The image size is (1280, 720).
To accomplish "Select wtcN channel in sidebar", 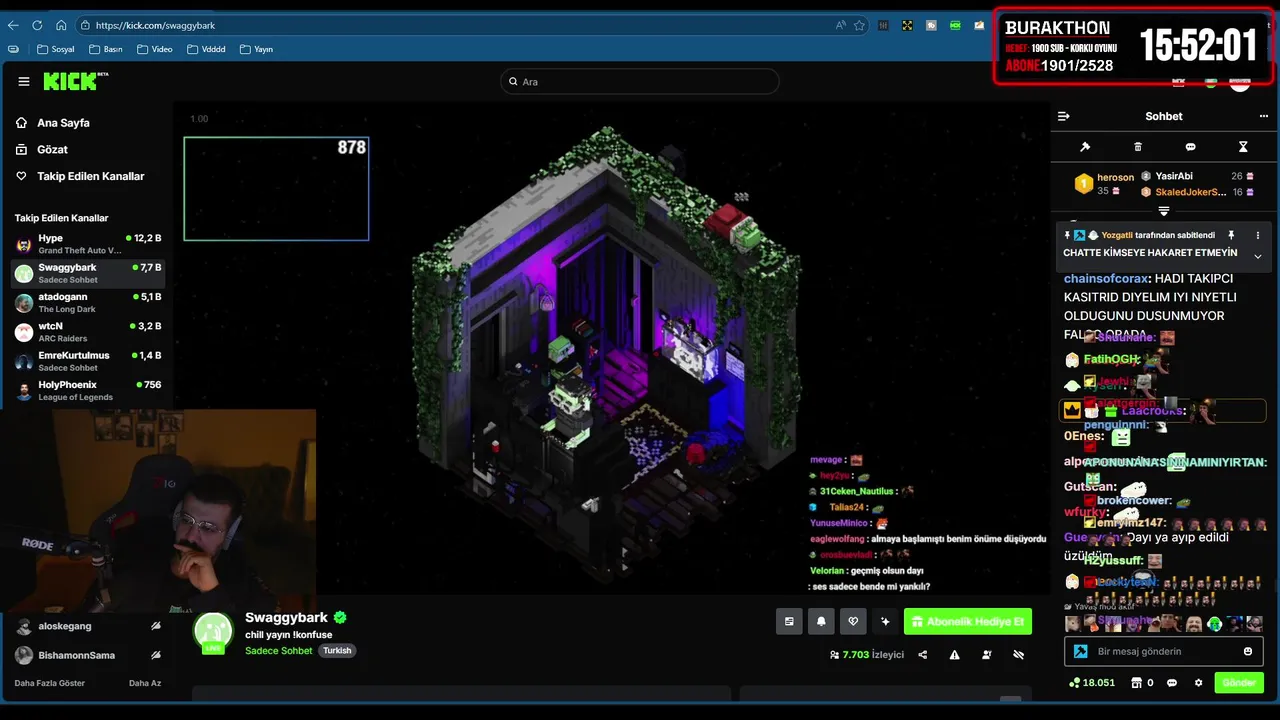I will [88, 331].
